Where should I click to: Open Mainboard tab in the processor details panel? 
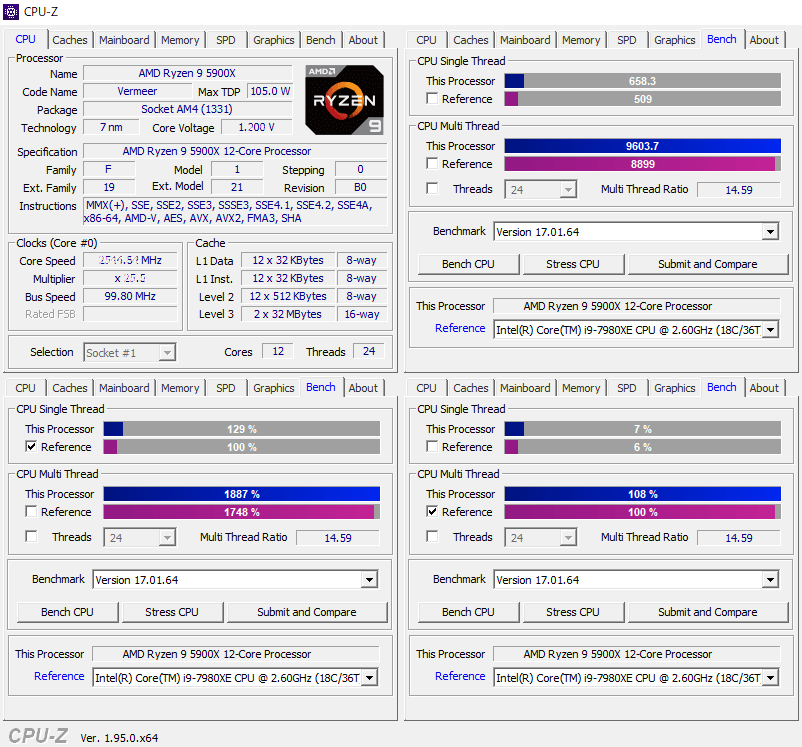tap(124, 40)
